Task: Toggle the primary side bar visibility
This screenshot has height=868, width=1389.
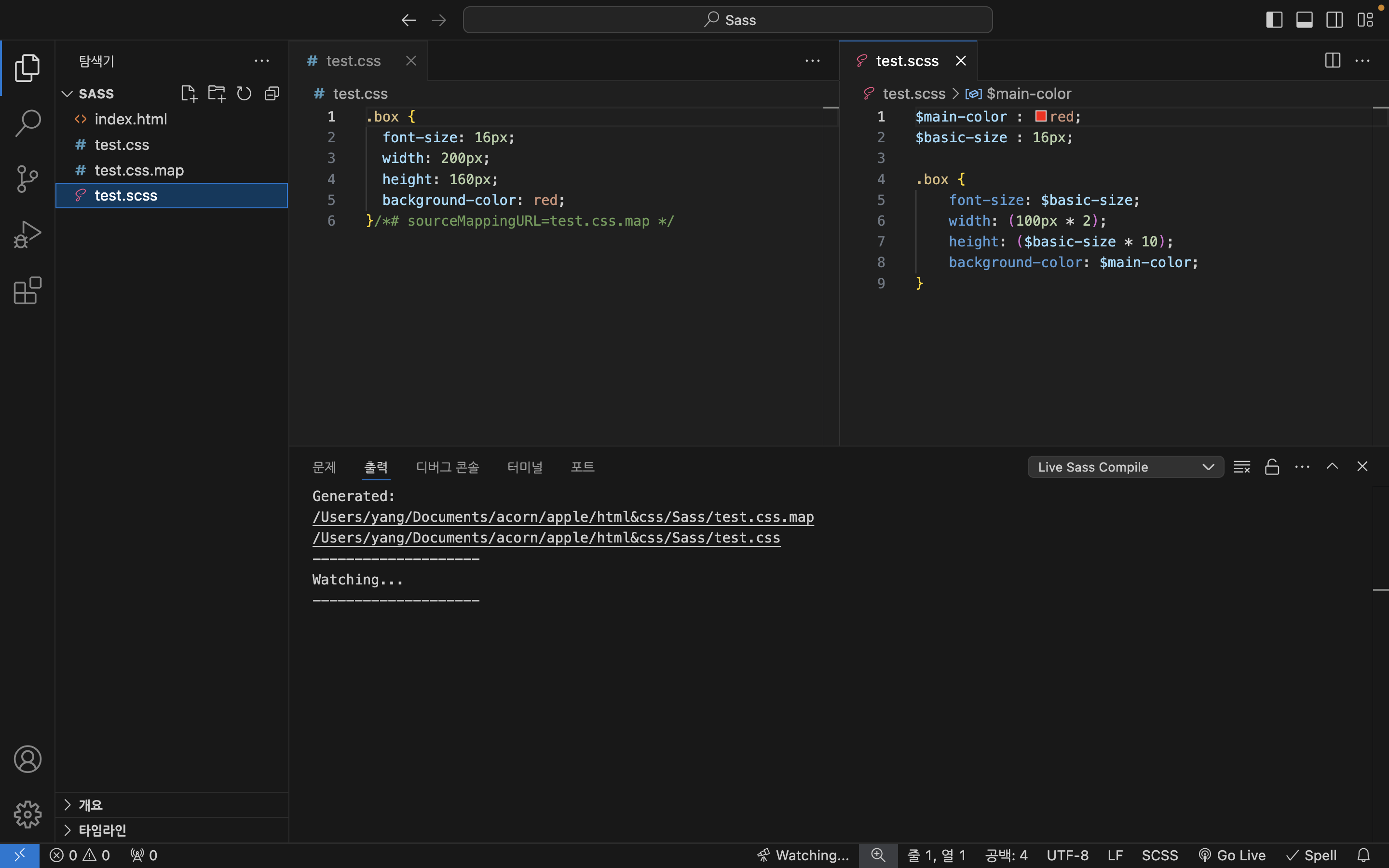Action: 1274,20
